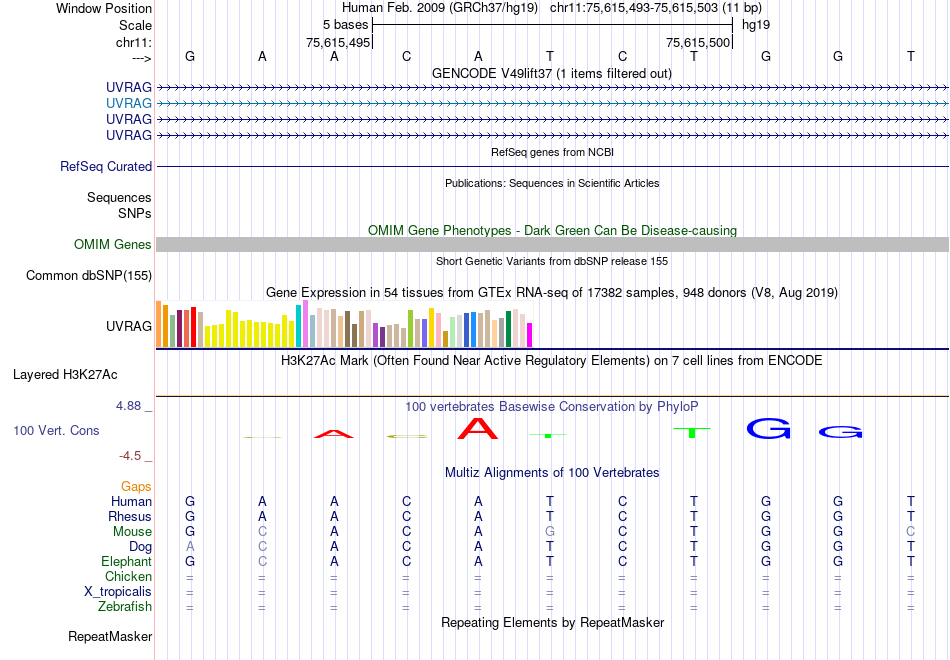This screenshot has height=660, width=950.
Task: Open the OMIM Gene Phenotypes track title
Action: (x=552, y=230)
